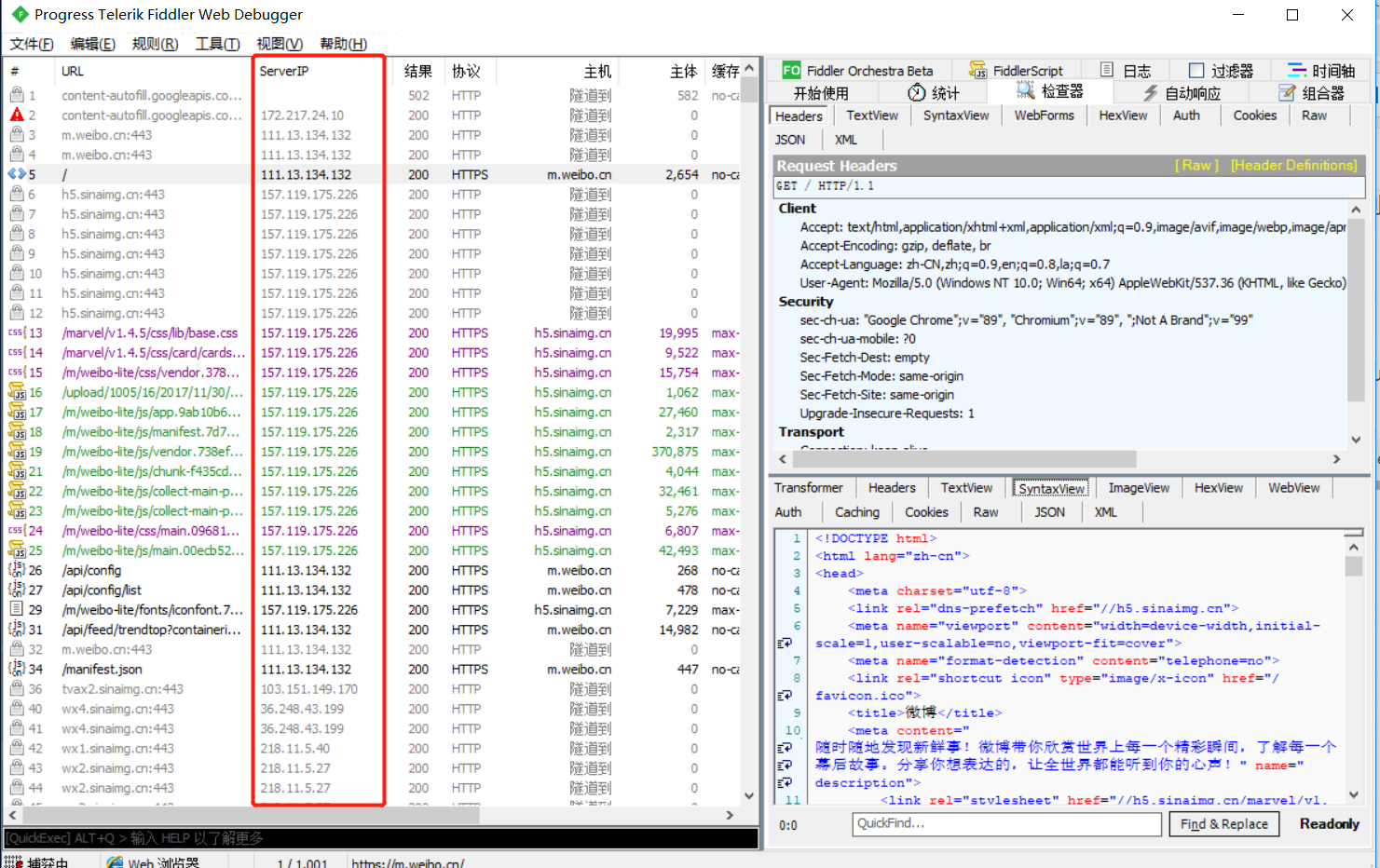Image resolution: width=1380 pixels, height=868 pixels.
Task: Click request headers horizontal scrollbar thumb
Action: (966, 459)
